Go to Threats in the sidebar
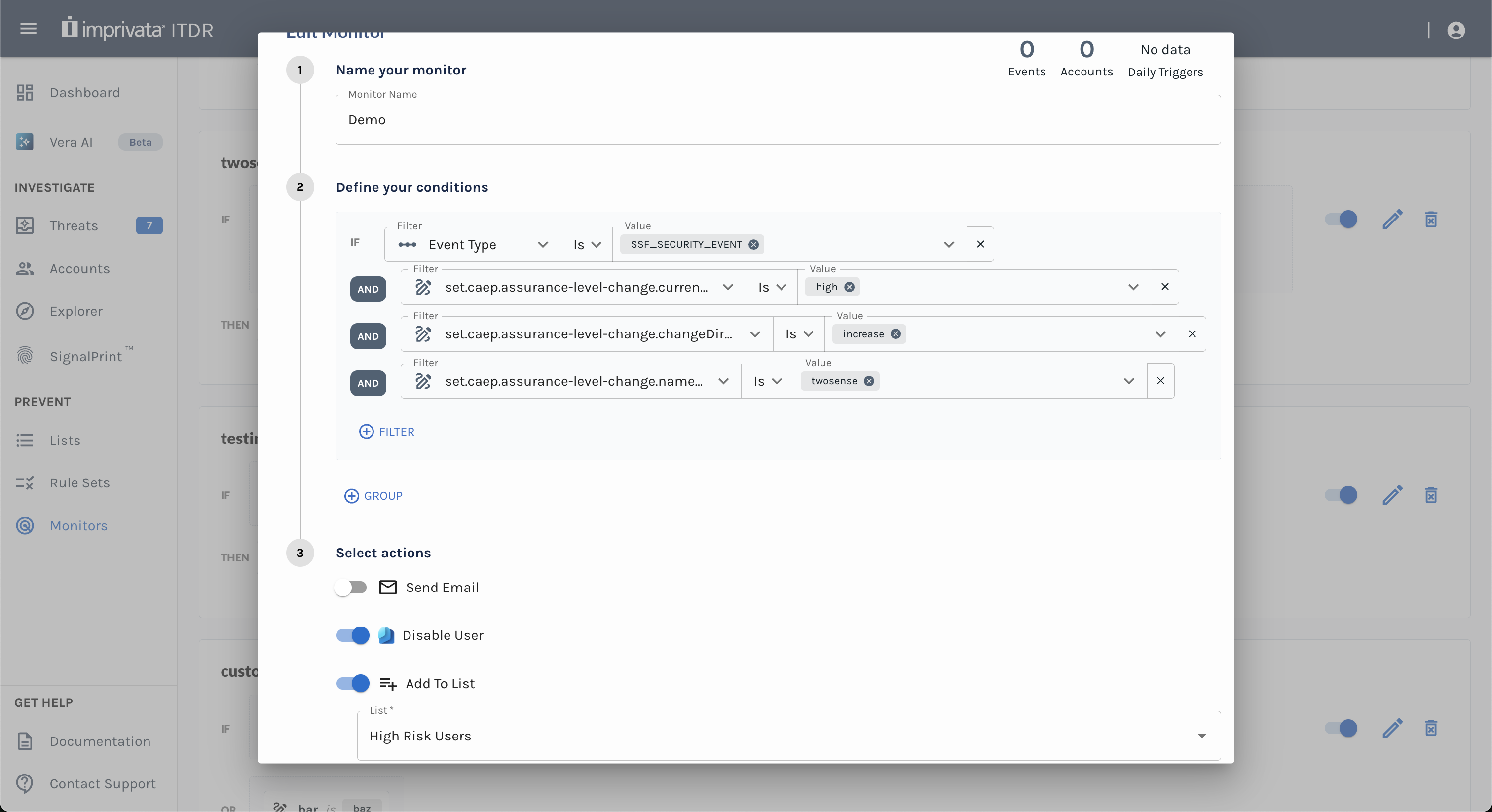 [74, 225]
